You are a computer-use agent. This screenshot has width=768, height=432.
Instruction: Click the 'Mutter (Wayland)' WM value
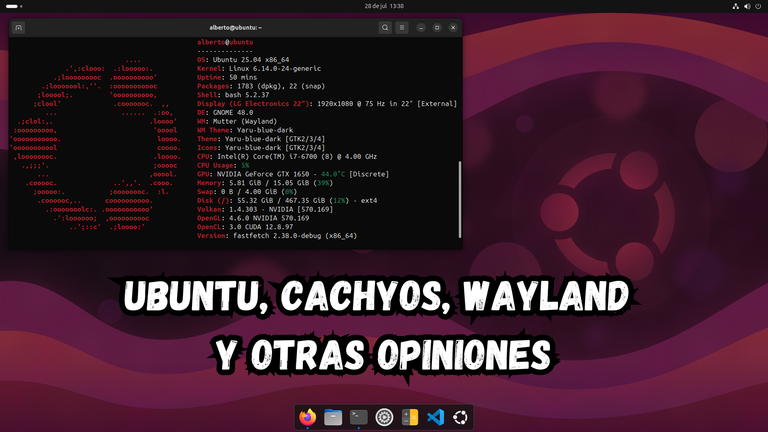(x=245, y=121)
